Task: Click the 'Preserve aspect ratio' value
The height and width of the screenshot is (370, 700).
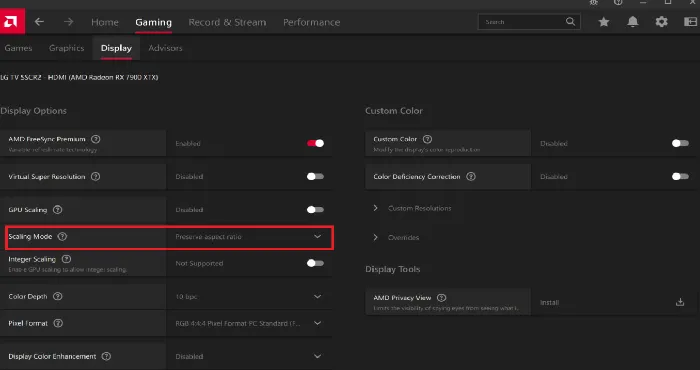Action: coord(208,237)
